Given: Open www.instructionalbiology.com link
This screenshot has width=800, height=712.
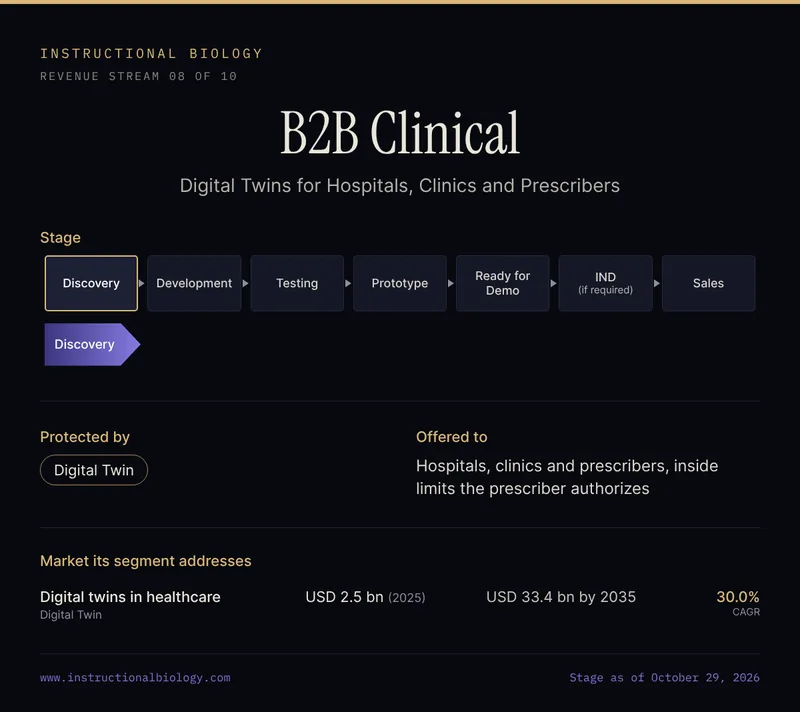Looking at the screenshot, I should coord(135,677).
